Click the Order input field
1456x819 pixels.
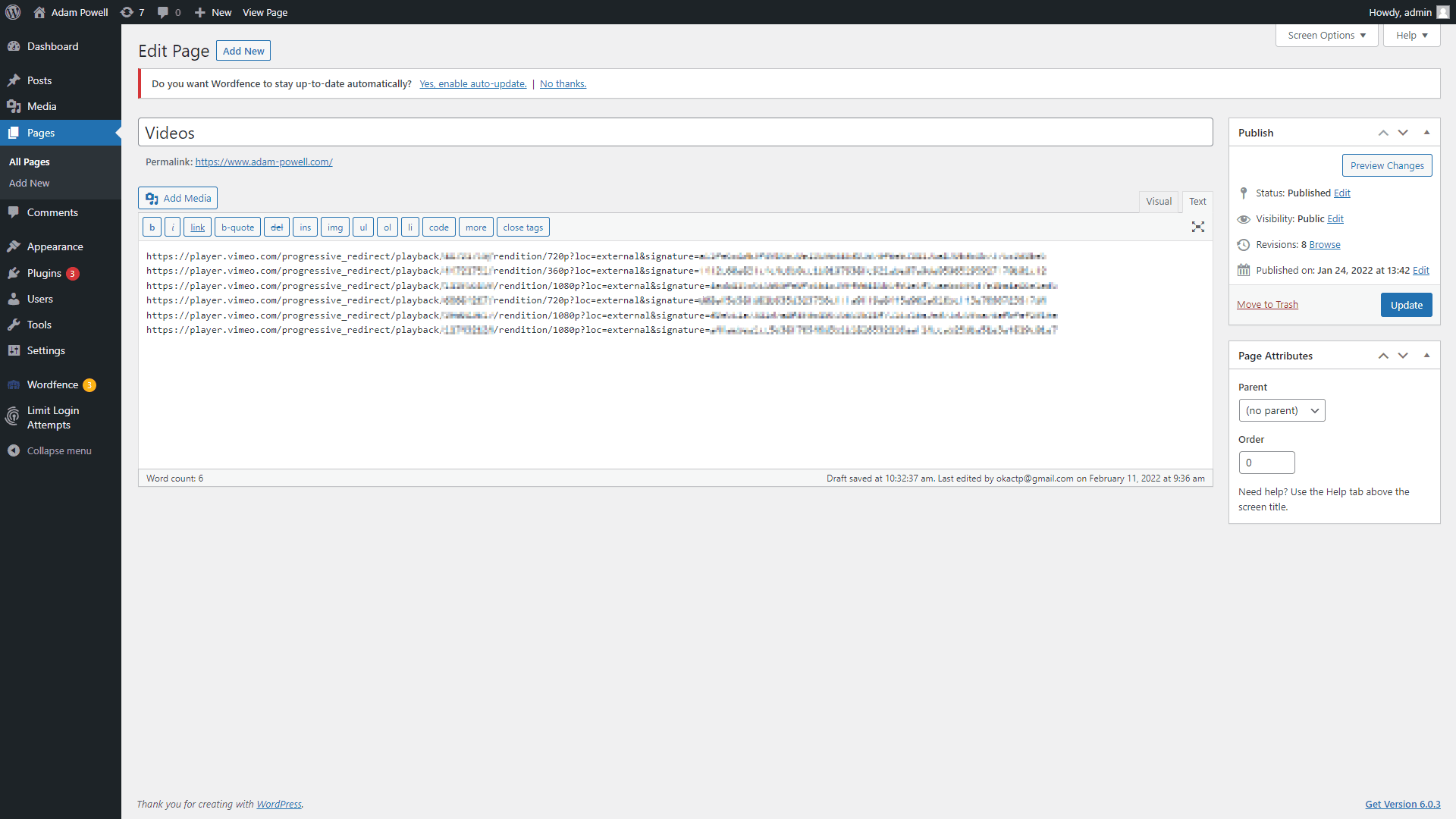(1266, 462)
